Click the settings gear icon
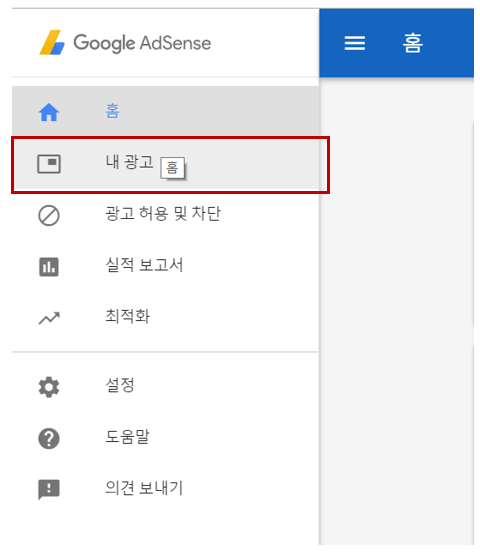Image resolution: width=480 pixels, height=553 pixels. (49, 387)
